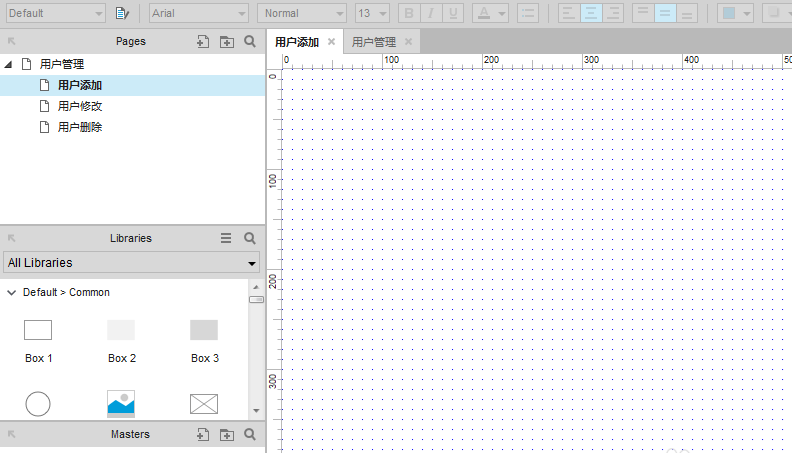792x453 pixels.
Task: Align text to the bottom
Action: point(687,13)
